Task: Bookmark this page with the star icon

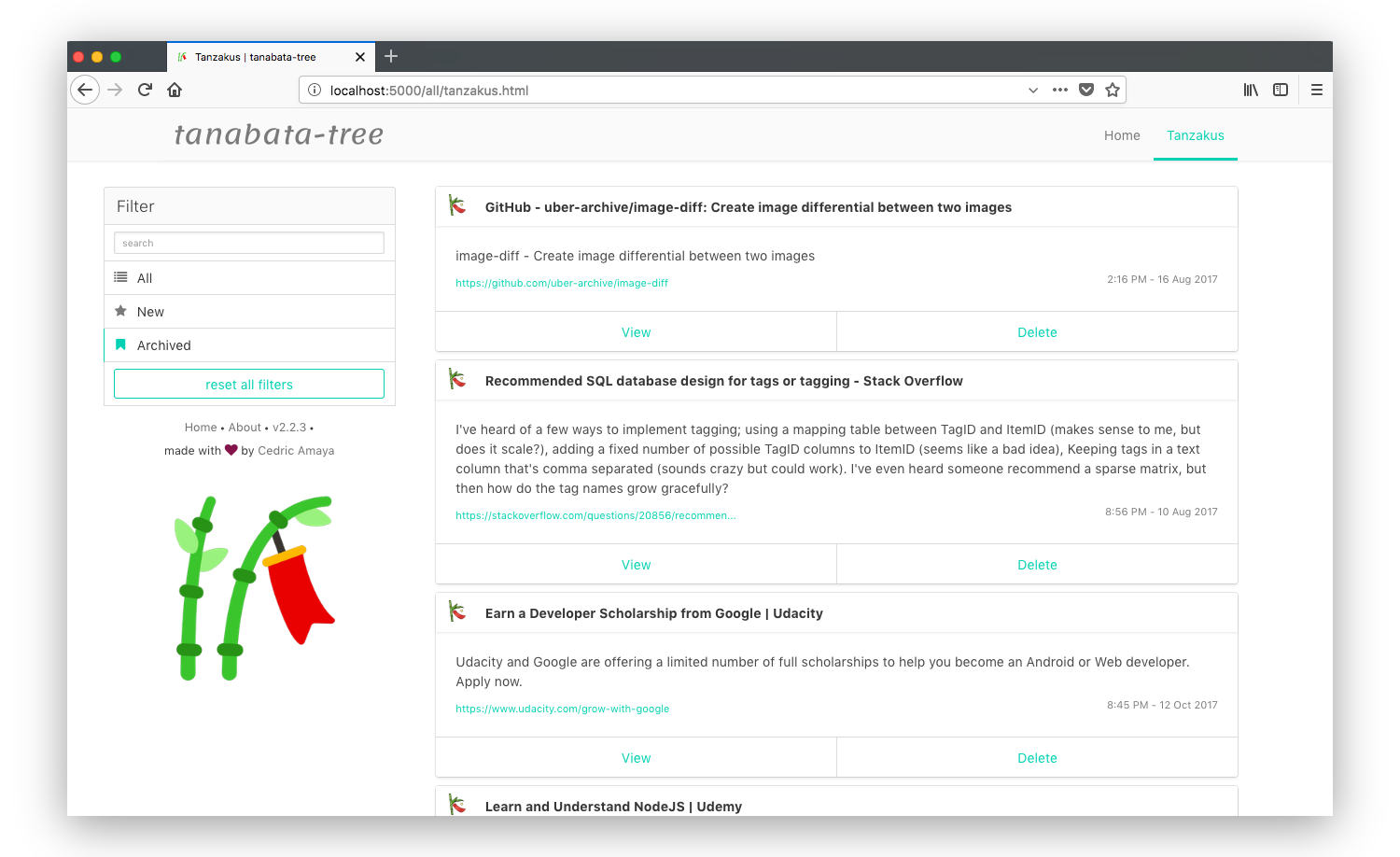Action: (x=1113, y=90)
